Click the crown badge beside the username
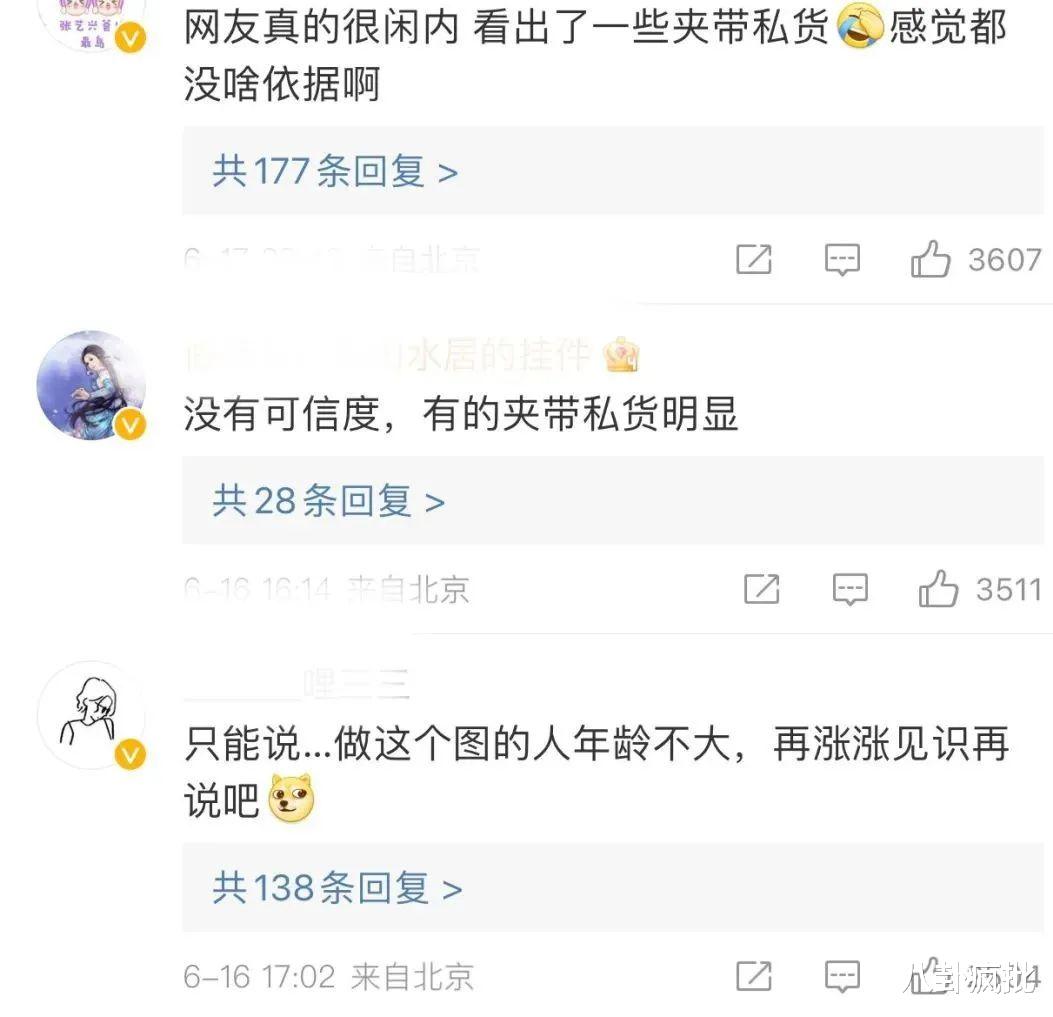This screenshot has width=1053, height=1017. [x=621, y=355]
